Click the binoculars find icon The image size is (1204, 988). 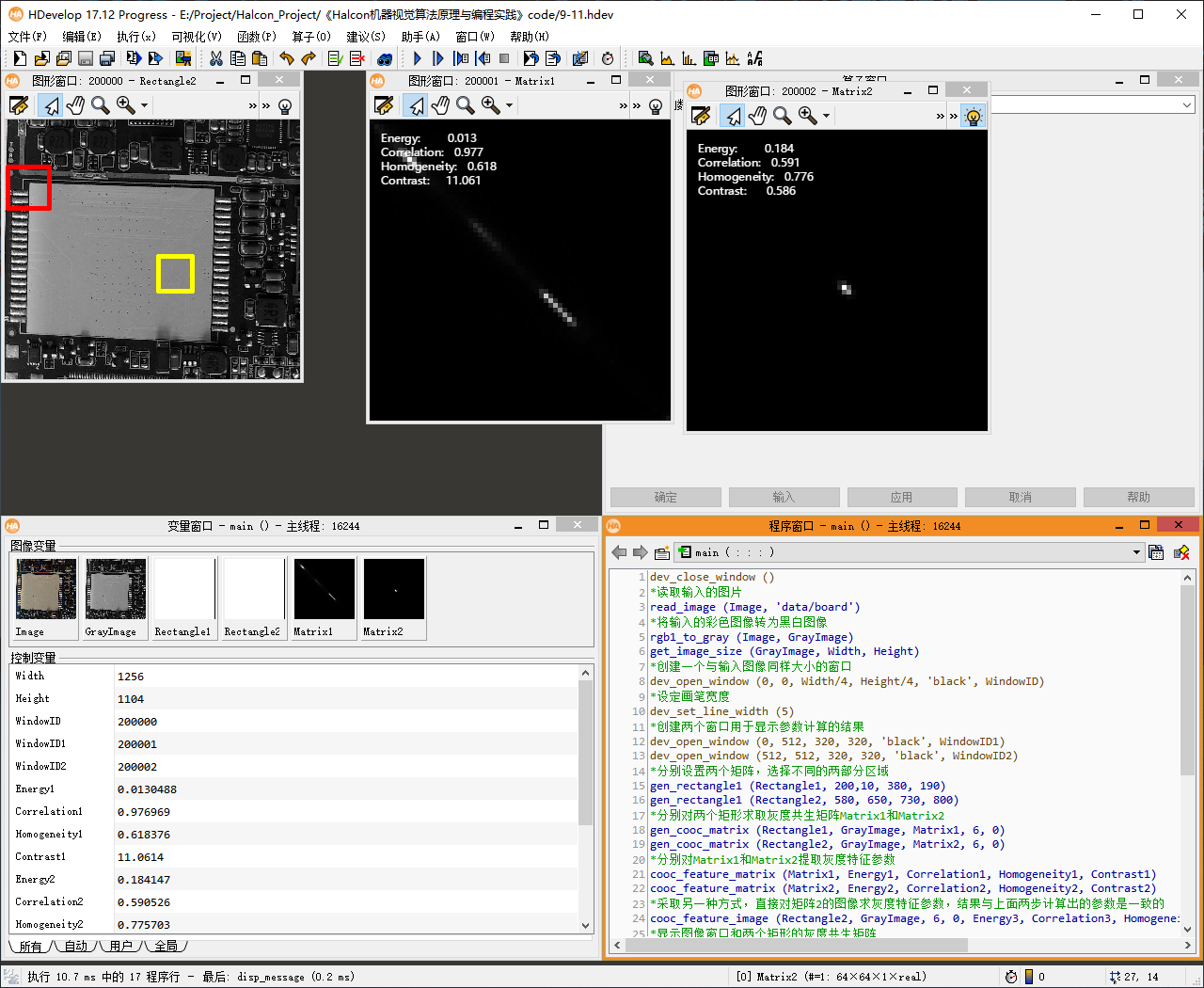point(385,58)
